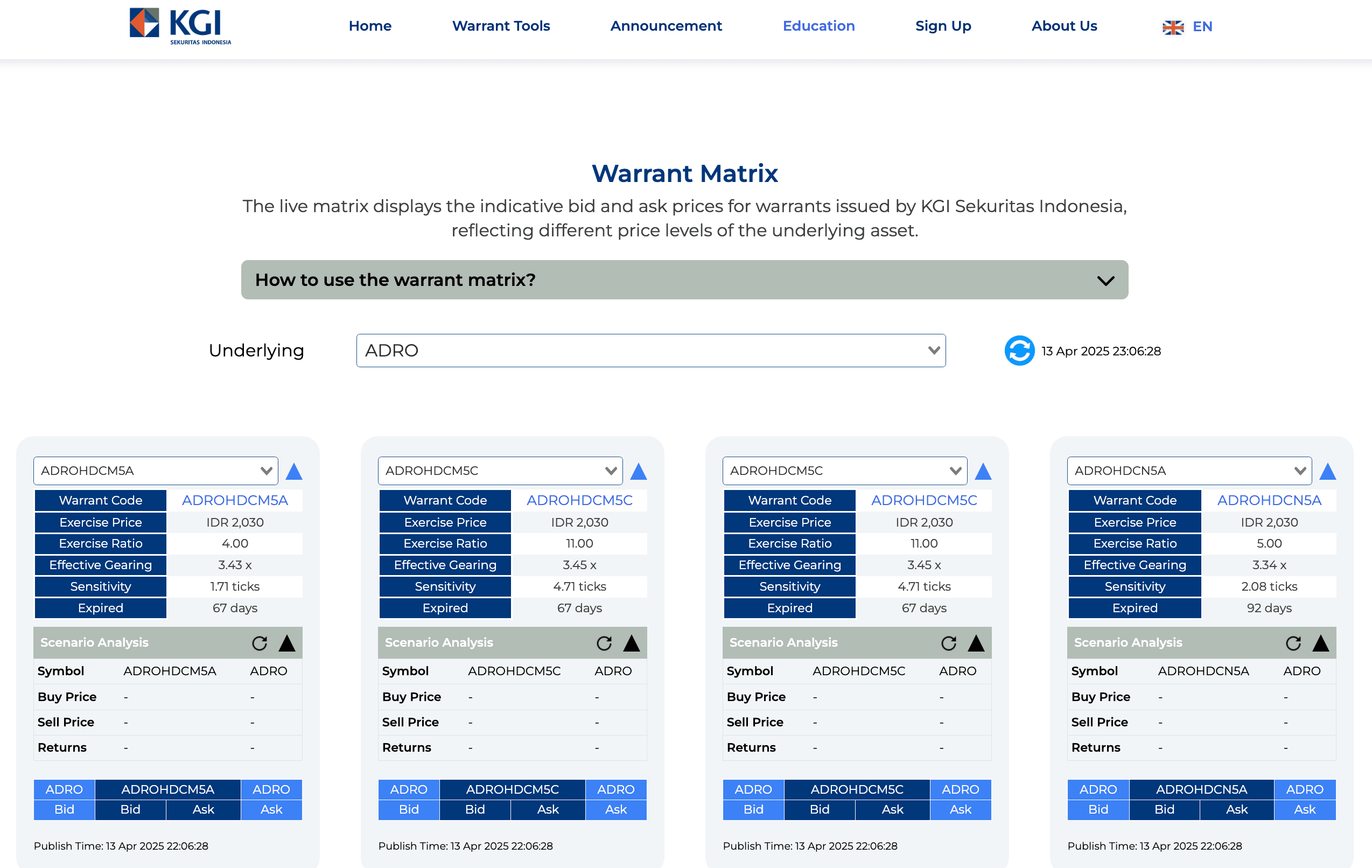Open the About Us page
The height and width of the screenshot is (868, 1372).
(x=1064, y=26)
